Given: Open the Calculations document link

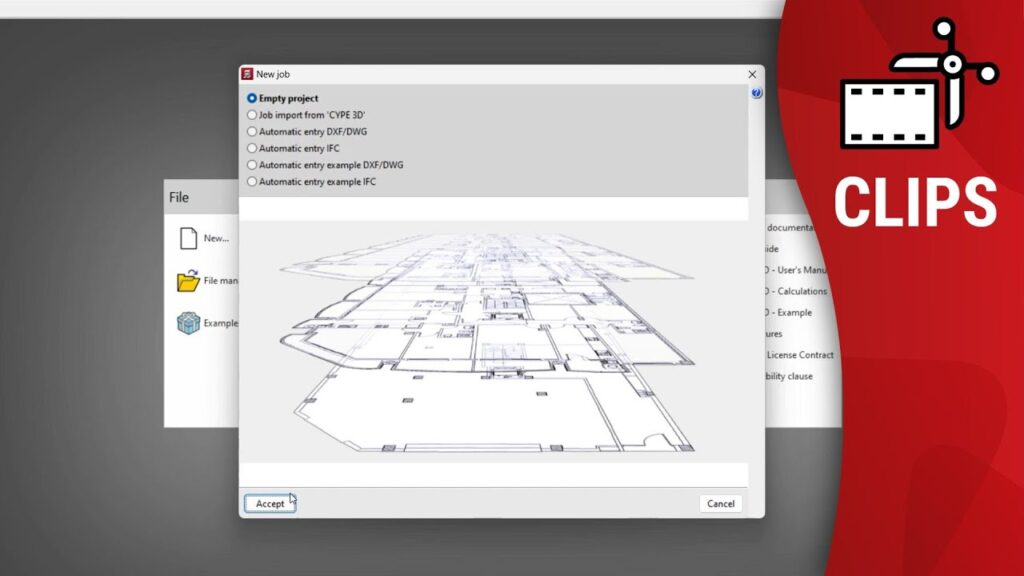Looking at the screenshot, I should pos(796,292).
